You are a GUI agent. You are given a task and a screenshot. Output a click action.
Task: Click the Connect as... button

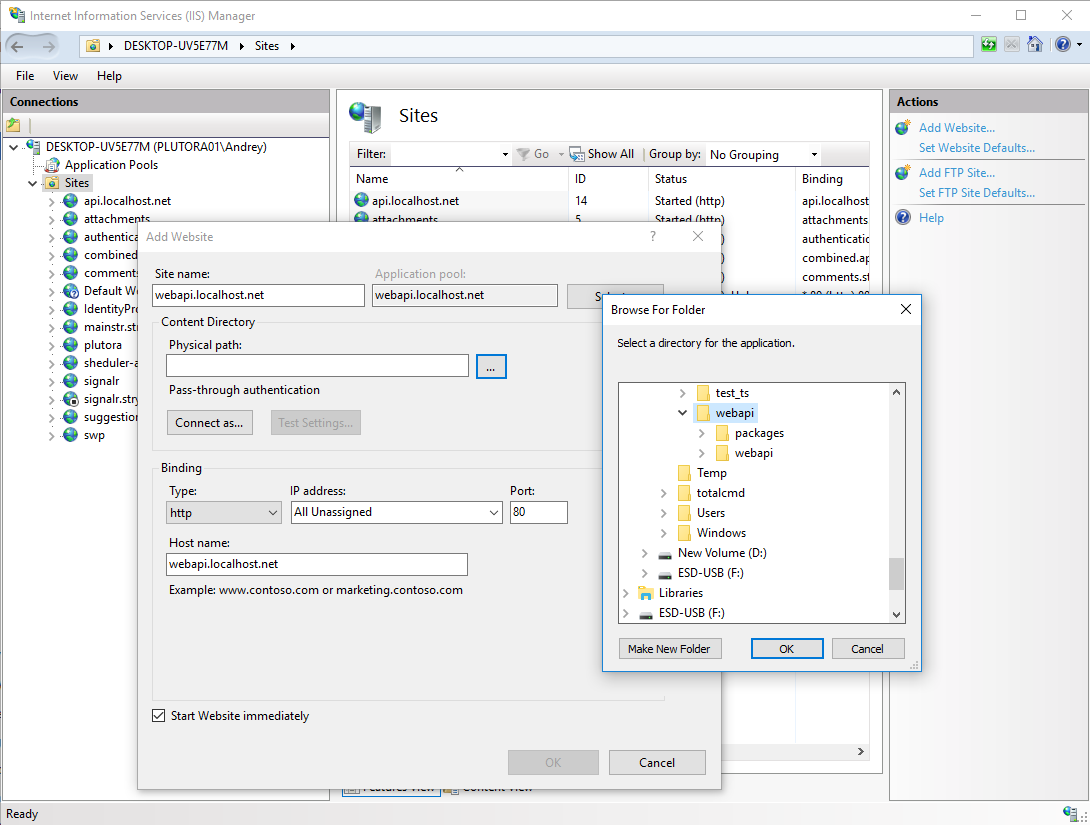tap(209, 423)
